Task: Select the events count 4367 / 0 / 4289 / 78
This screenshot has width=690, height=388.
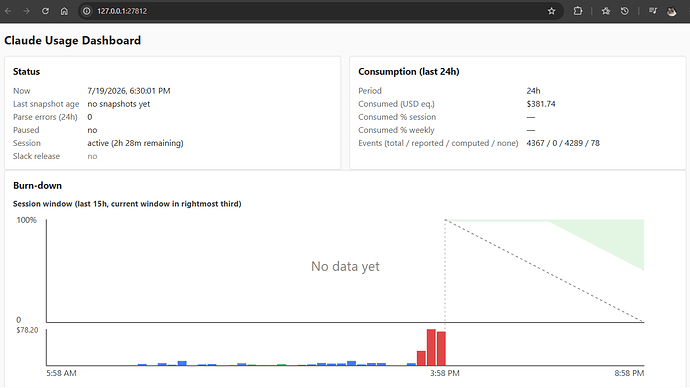Action: pos(563,143)
